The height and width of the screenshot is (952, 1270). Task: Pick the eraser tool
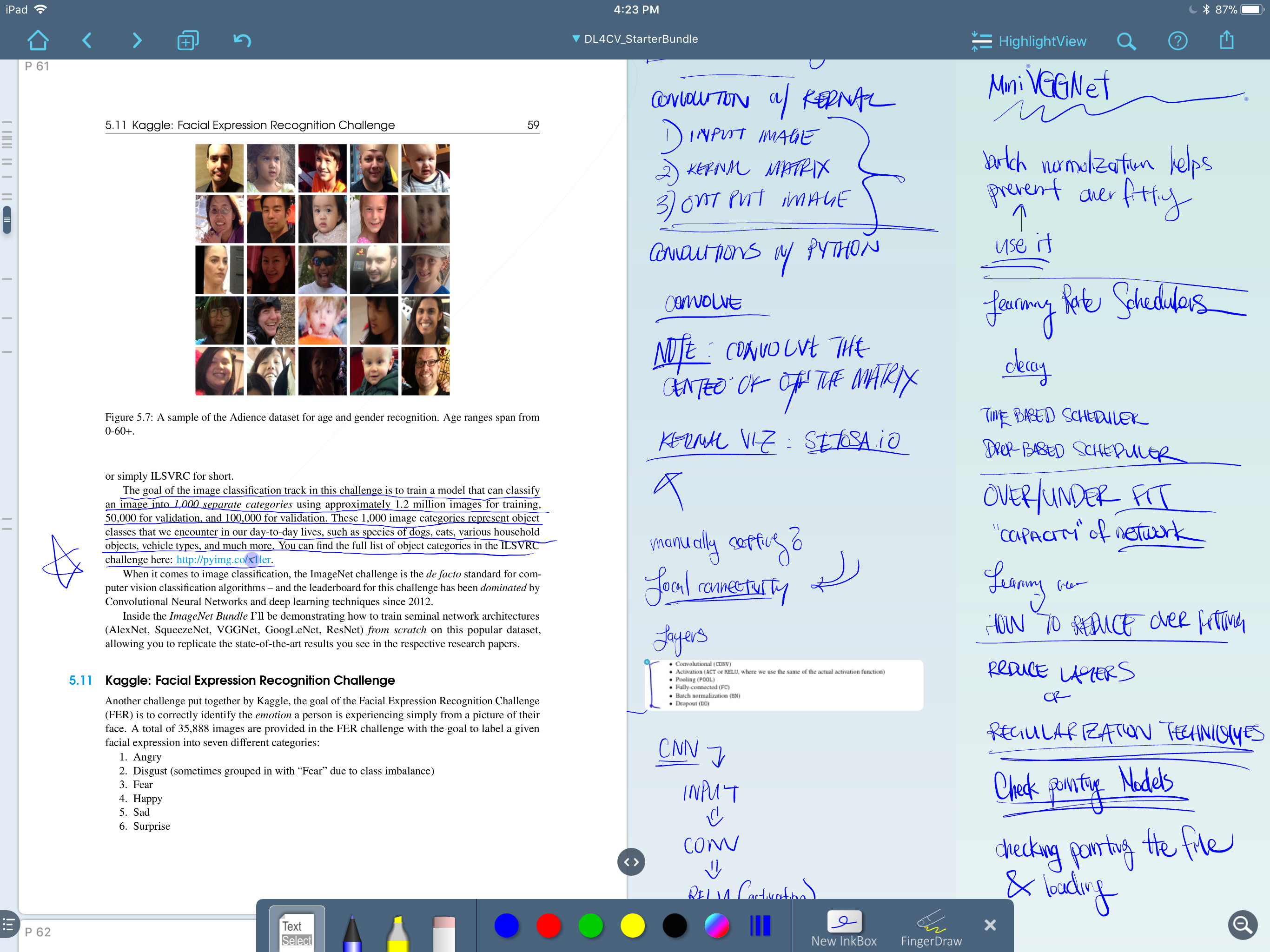(443, 932)
